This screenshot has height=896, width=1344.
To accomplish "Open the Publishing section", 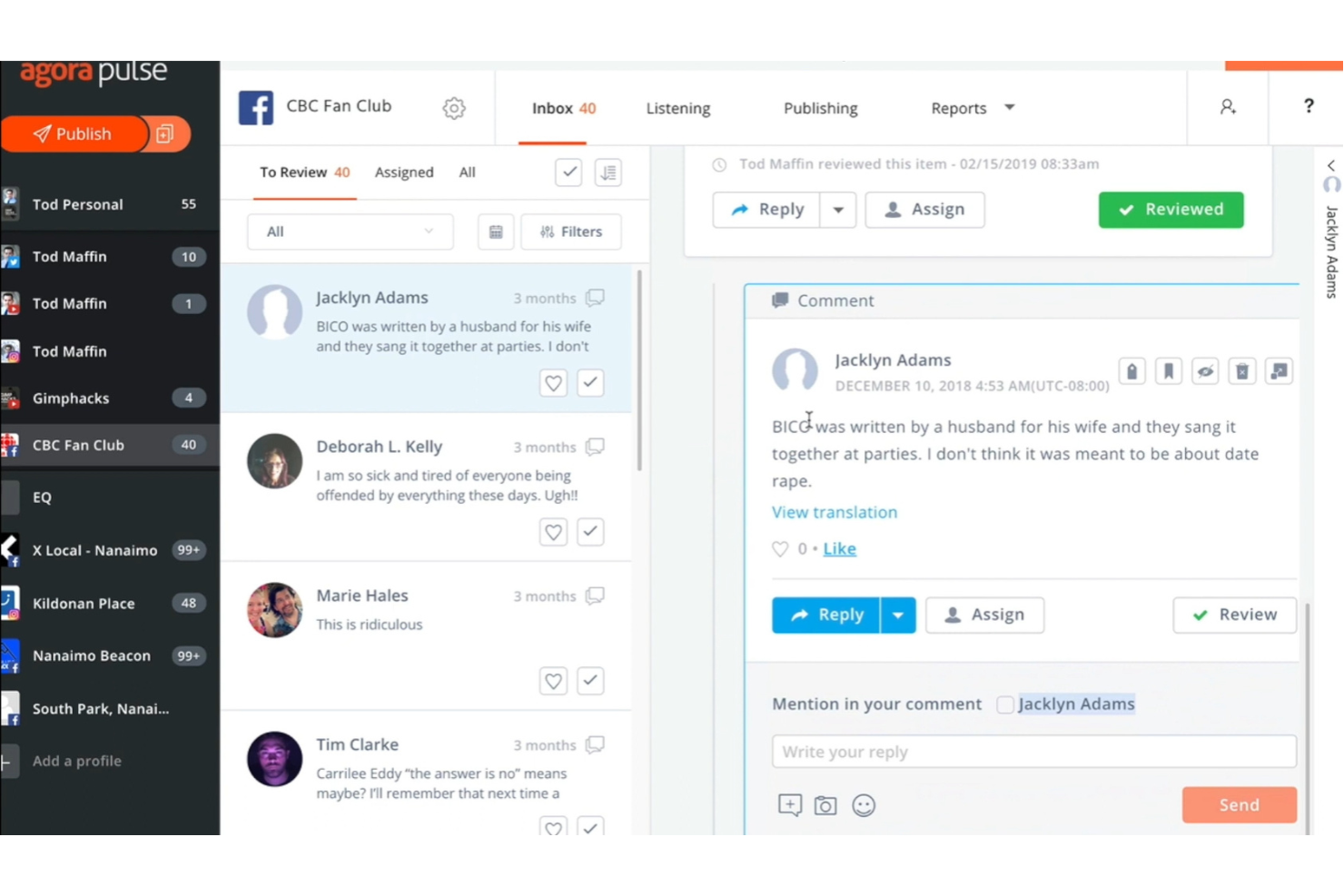I will click(x=819, y=108).
